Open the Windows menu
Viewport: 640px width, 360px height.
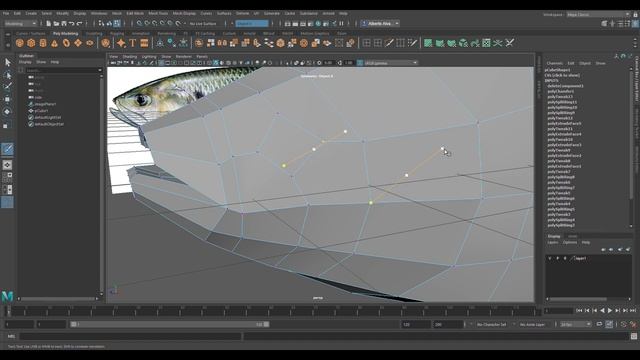[99, 13]
